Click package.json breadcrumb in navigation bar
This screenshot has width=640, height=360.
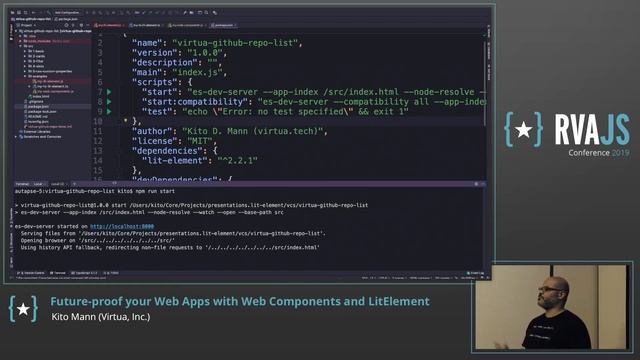[x=66, y=19]
